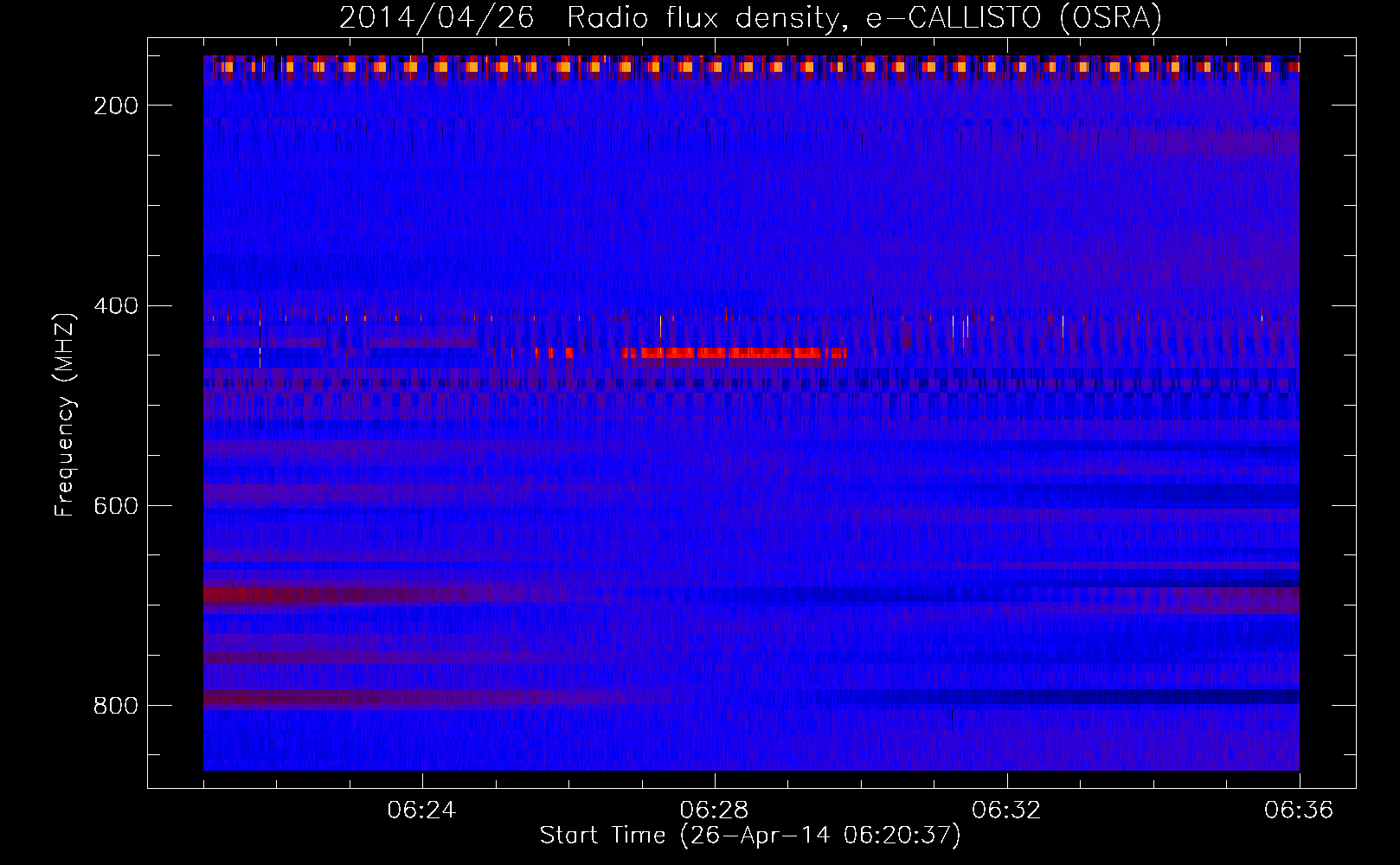Click the 06:32 time tick label

pyautogui.click(x=1006, y=811)
